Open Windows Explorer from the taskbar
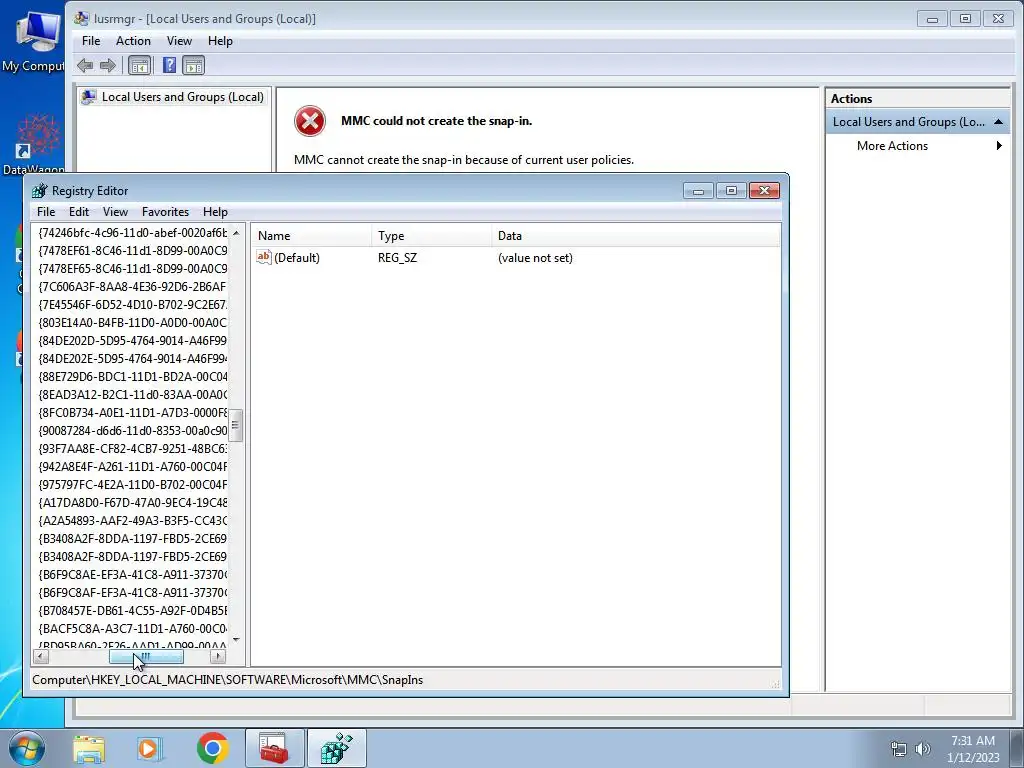Image resolution: width=1024 pixels, height=768 pixels. pos(89,748)
